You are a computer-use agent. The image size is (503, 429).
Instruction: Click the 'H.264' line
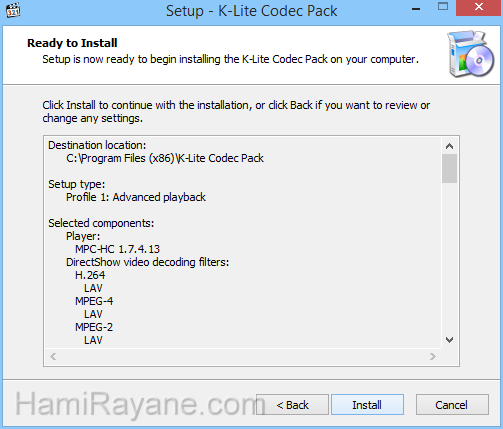coord(90,275)
